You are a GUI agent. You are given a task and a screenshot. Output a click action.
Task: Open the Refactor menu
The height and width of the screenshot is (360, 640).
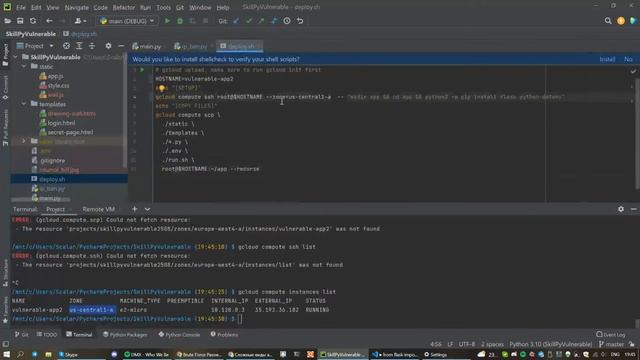coord(124,7)
